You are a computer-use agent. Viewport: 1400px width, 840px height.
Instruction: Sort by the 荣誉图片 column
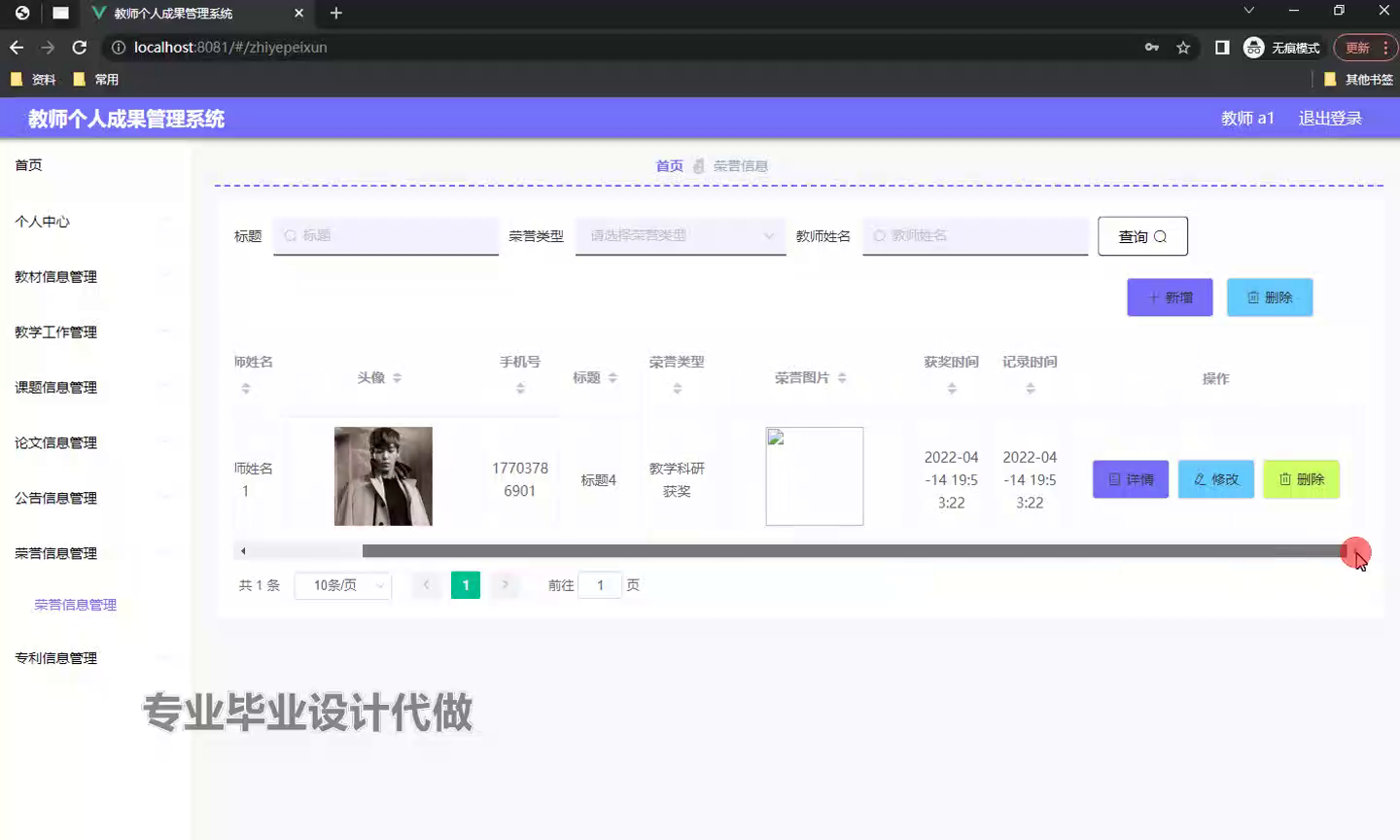coord(842,378)
